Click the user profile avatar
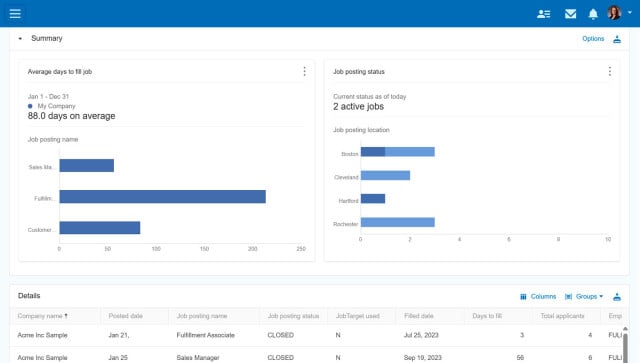Image resolution: width=640 pixels, height=363 pixels. (614, 13)
